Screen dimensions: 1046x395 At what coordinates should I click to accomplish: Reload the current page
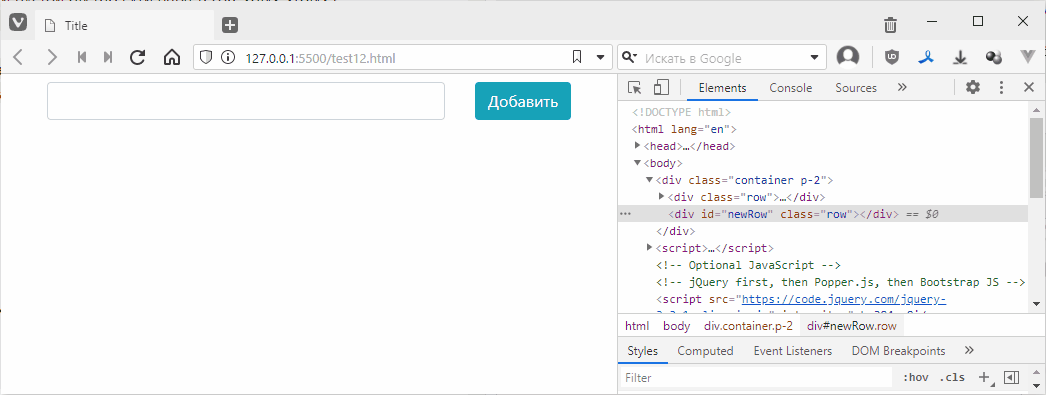click(x=137, y=57)
